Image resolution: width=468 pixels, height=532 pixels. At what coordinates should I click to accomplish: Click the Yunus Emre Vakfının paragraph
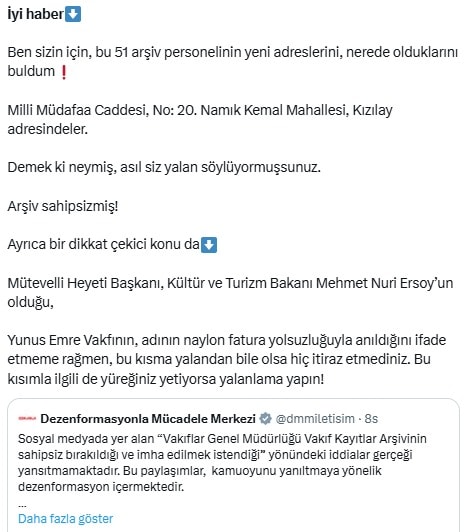coord(227,359)
